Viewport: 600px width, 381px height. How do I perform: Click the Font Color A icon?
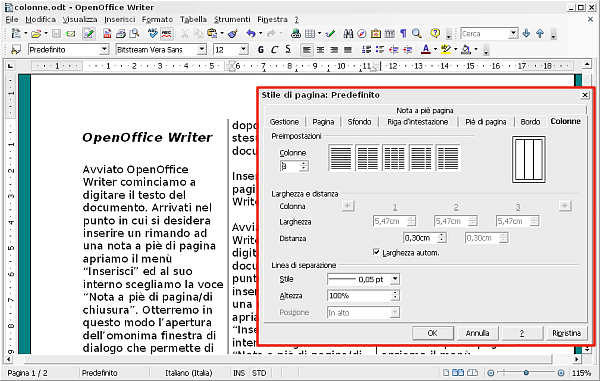point(426,49)
